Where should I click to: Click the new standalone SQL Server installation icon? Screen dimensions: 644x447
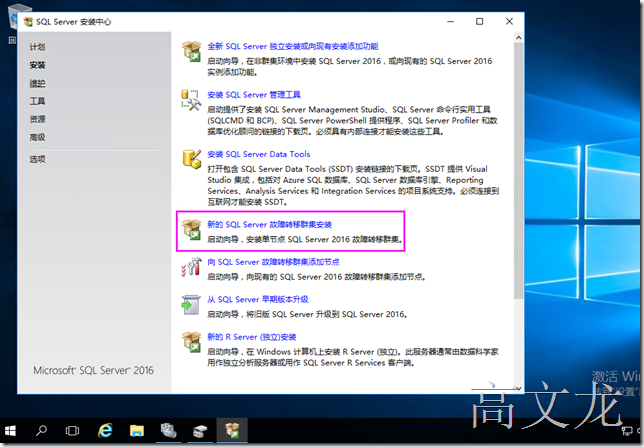[x=191, y=51]
